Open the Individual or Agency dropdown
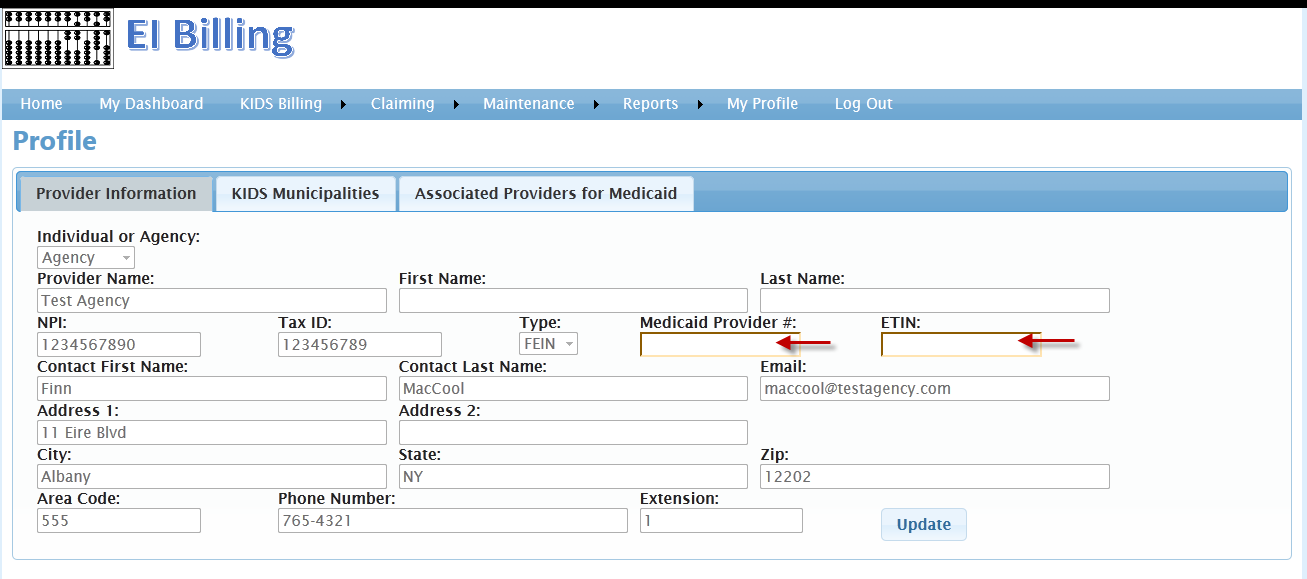Image resolution: width=1307 pixels, height=579 pixels. coord(85,257)
